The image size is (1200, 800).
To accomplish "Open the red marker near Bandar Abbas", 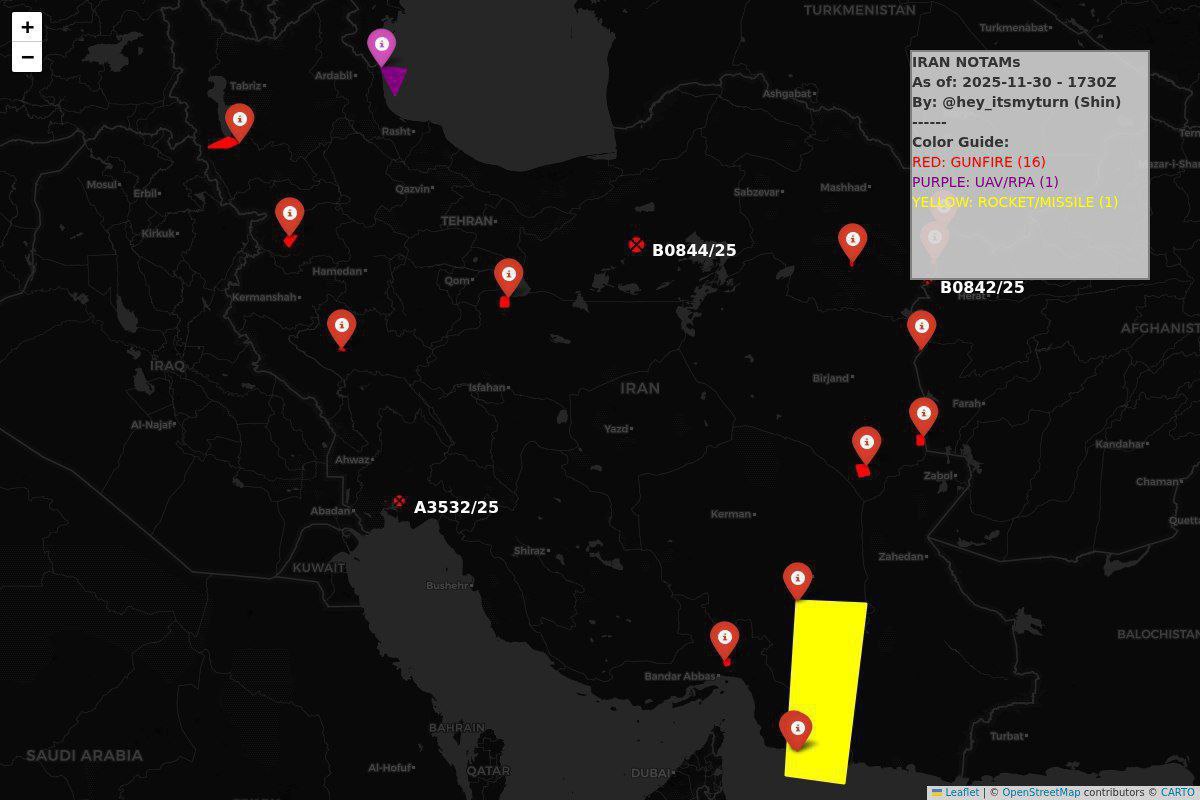I will pos(724,638).
